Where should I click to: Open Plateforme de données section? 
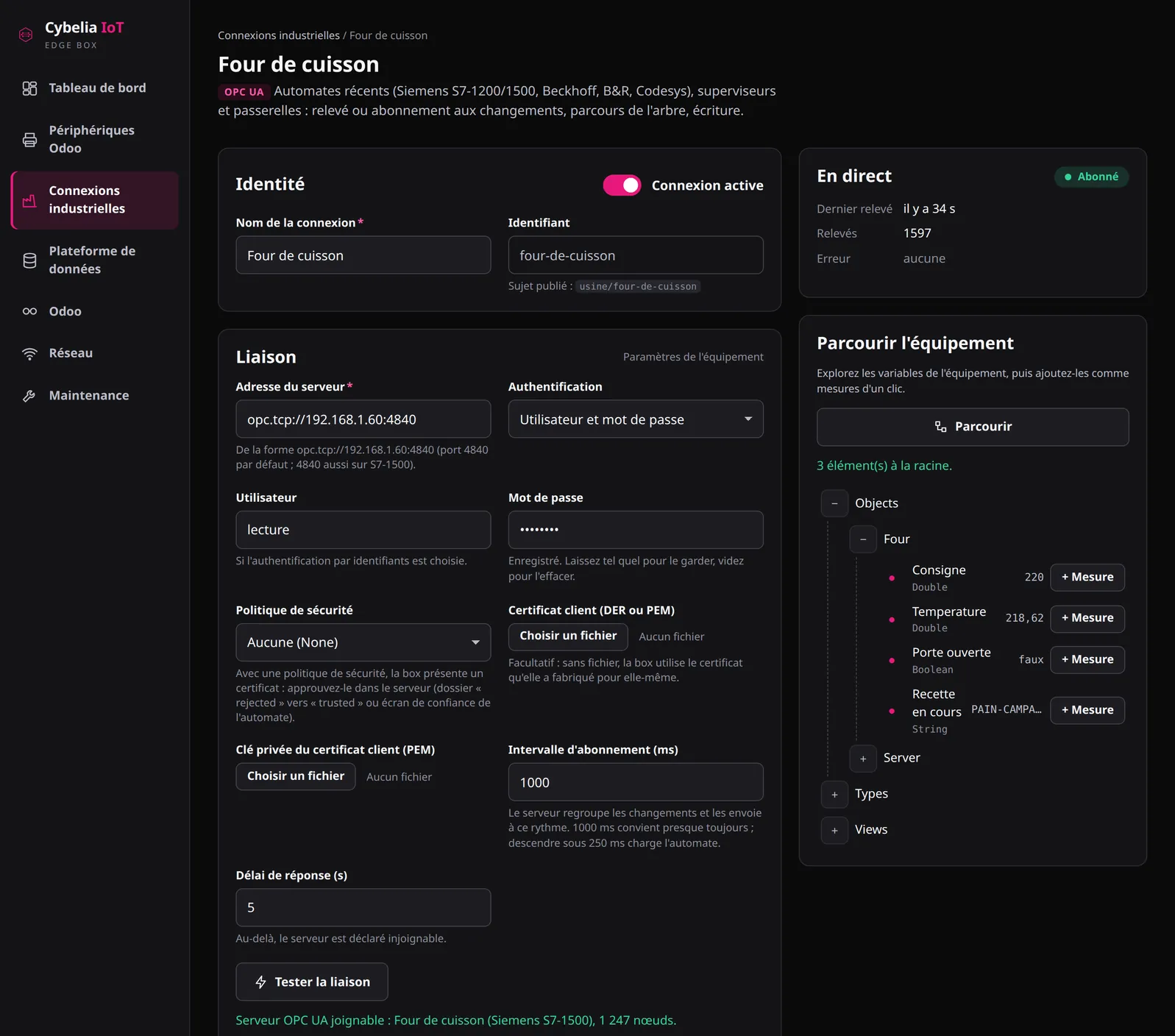coord(95,260)
